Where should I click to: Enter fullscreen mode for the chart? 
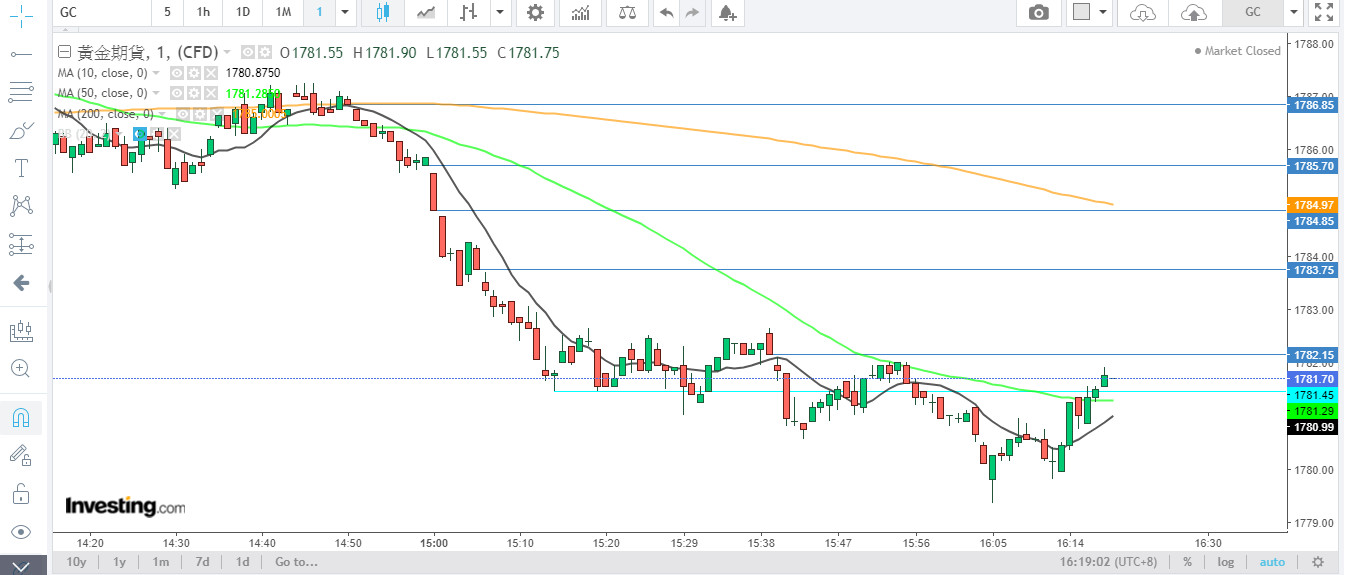pos(1324,13)
